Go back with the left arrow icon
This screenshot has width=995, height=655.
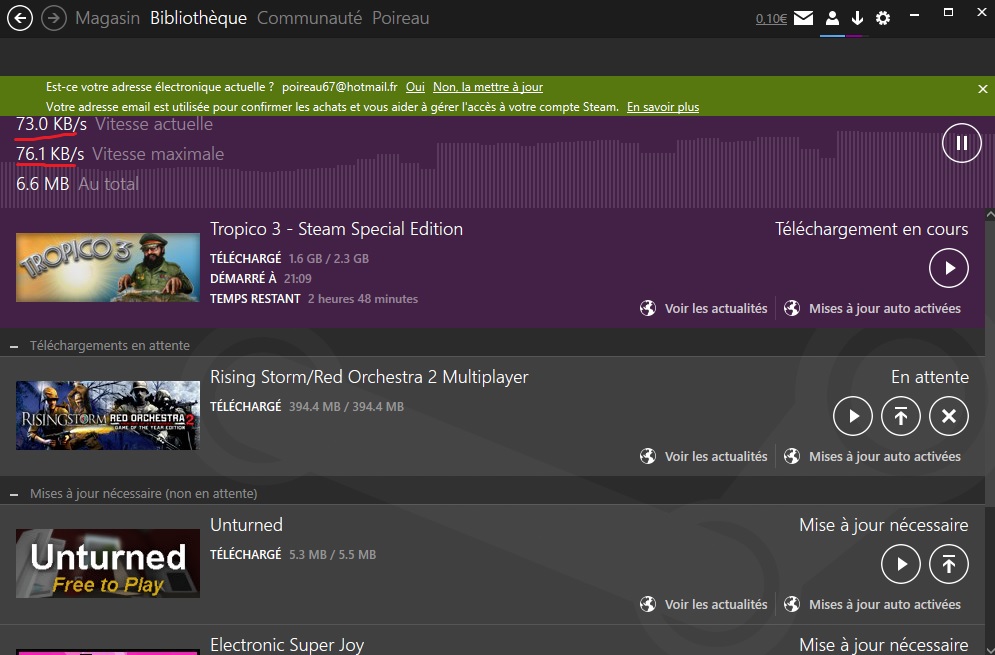19,18
